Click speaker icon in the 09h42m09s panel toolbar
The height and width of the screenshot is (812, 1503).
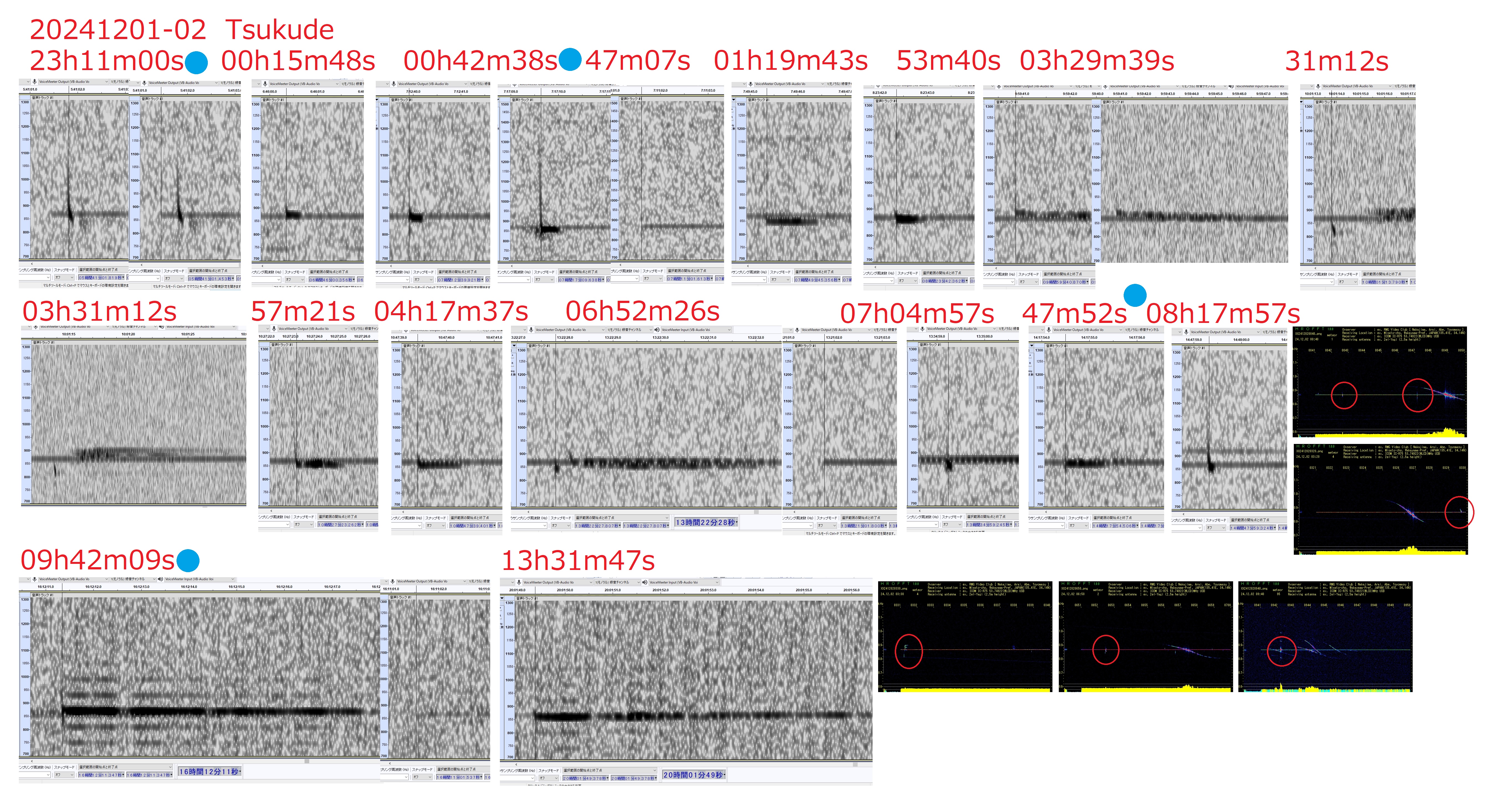[160, 579]
